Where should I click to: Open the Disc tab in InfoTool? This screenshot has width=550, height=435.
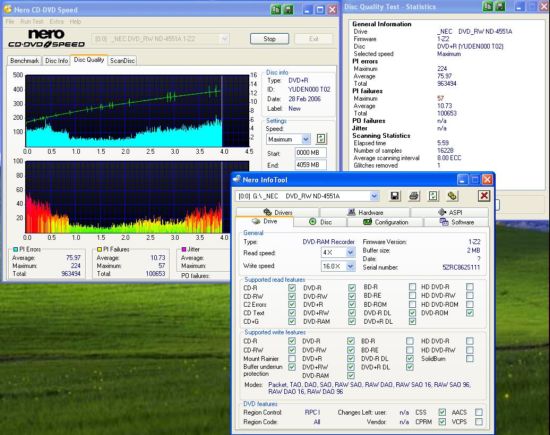(320, 222)
